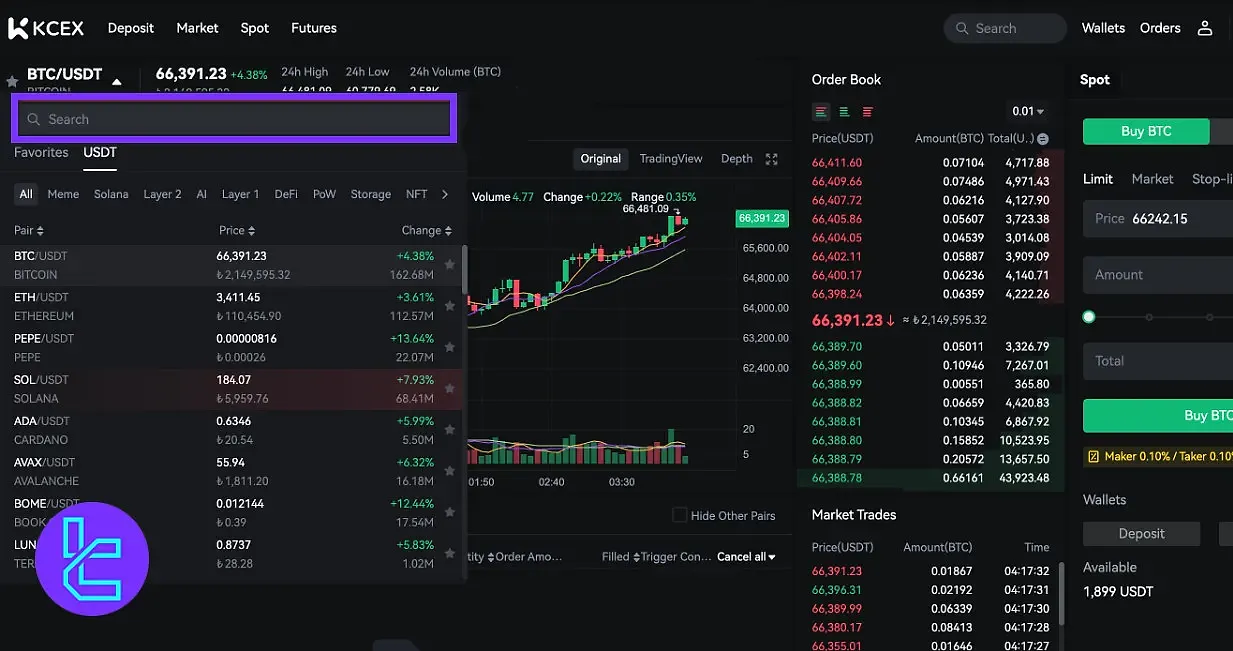This screenshot has width=1233, height=651.
Task: Open the 0.01 price precision dropdown
Action: pyautogui.click(x=1027, y=112)
